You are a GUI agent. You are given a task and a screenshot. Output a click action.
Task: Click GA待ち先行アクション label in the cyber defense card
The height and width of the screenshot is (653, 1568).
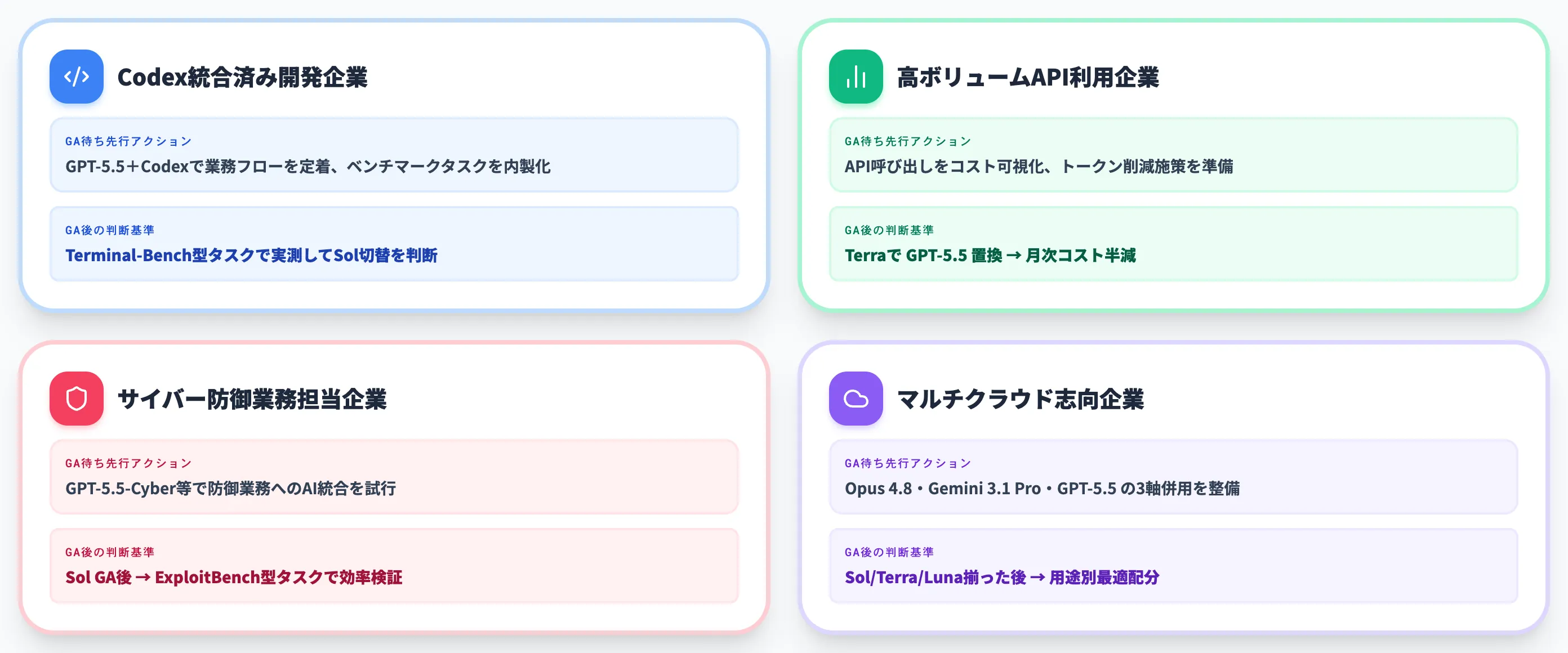click(x=128, y=463)
